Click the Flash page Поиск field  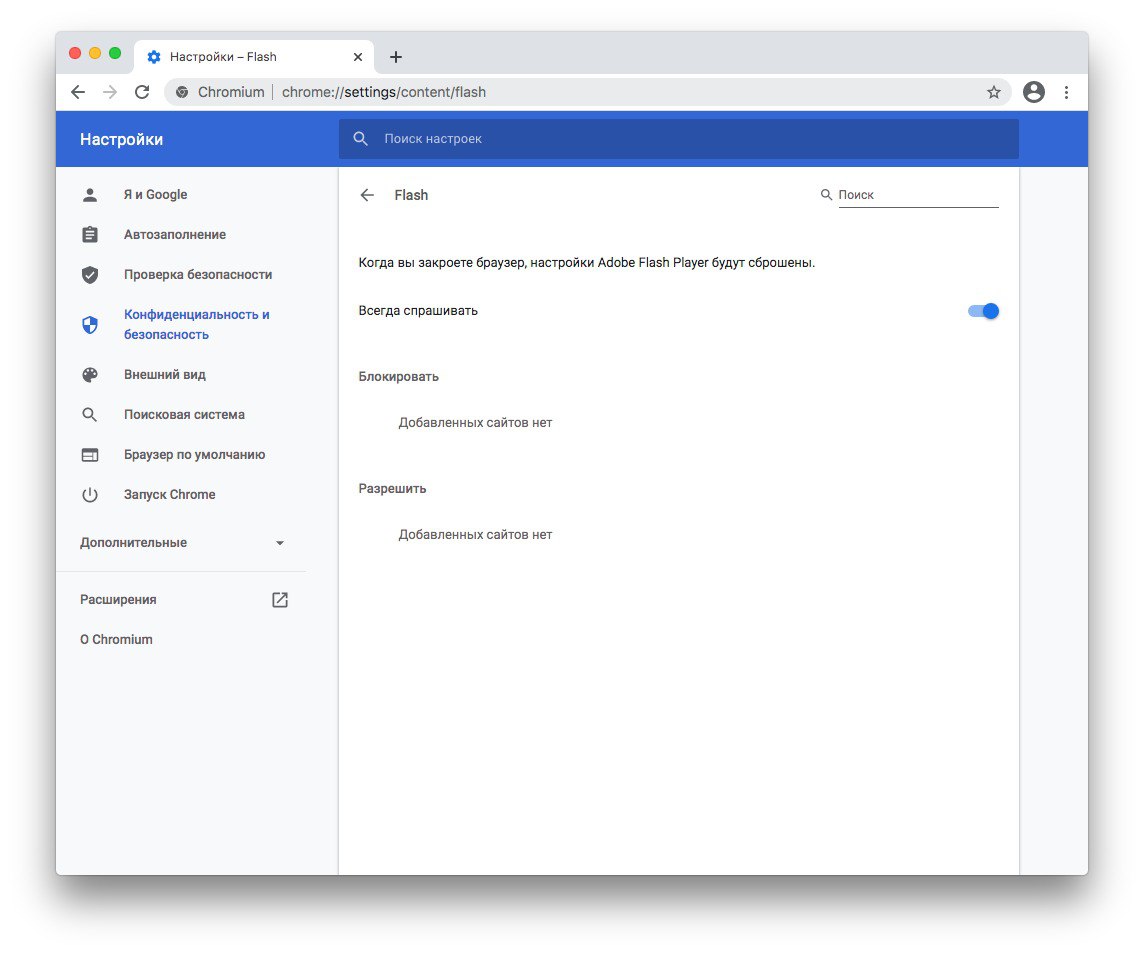(917, 195)
